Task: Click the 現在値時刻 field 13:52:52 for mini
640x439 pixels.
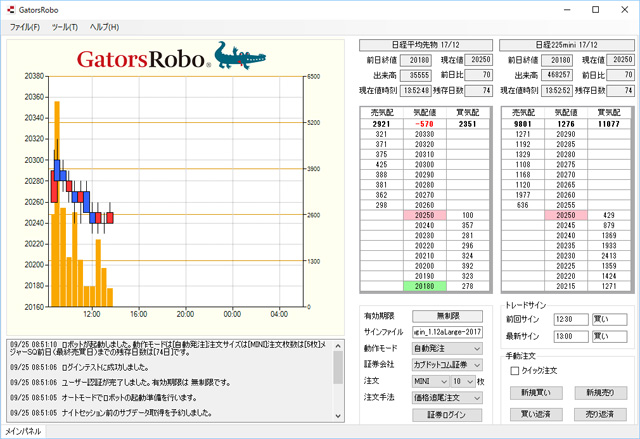Action: 557,91
